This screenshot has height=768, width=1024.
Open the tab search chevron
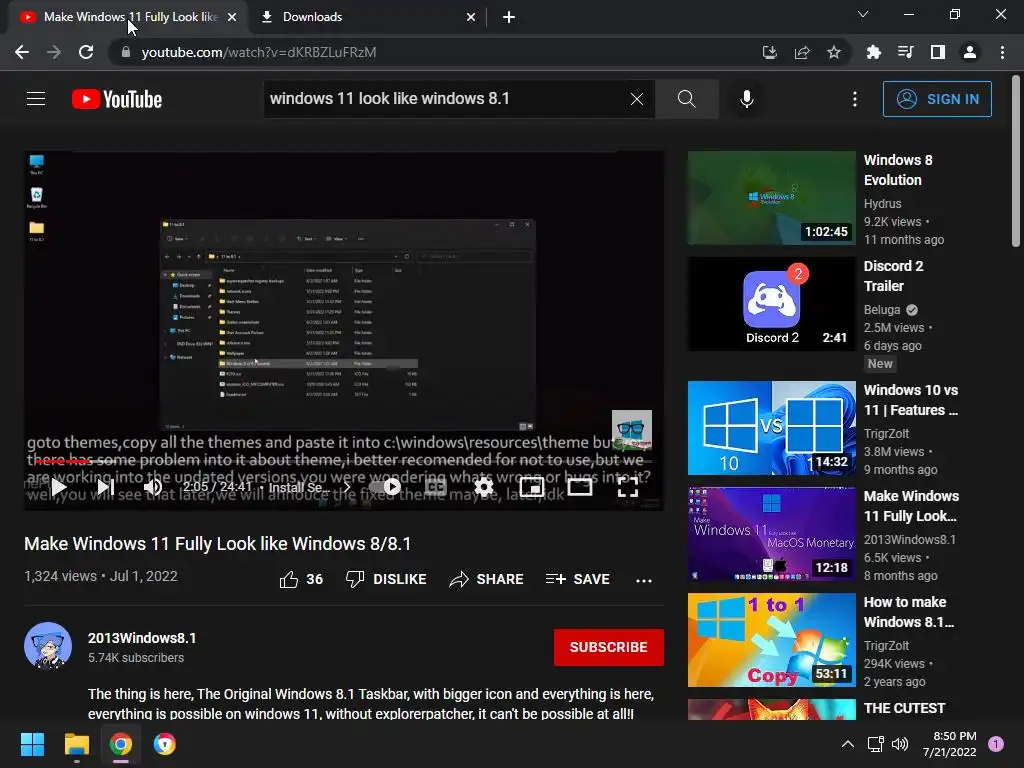(x=863, y=14)
